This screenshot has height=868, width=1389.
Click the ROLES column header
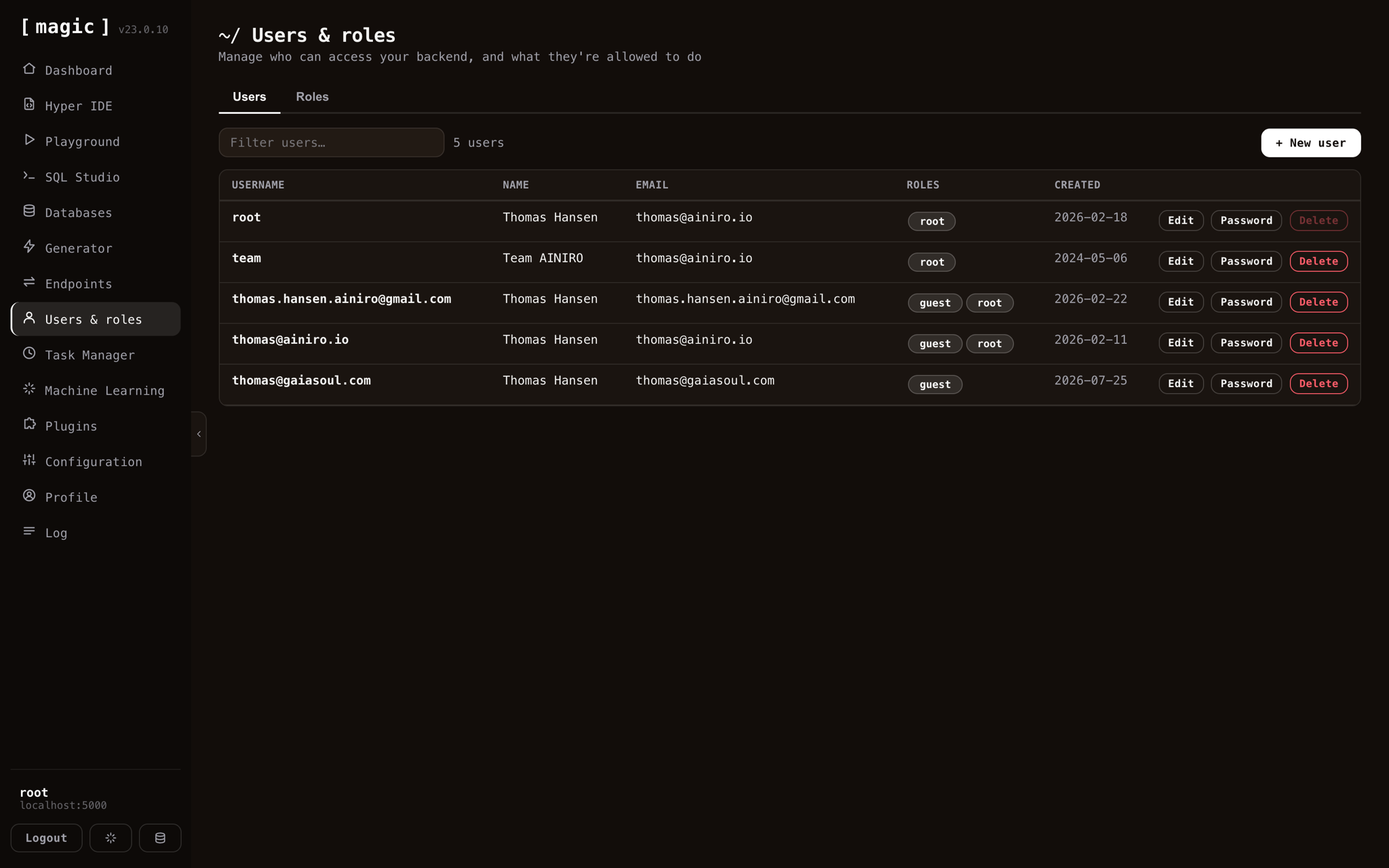(923, 185)
